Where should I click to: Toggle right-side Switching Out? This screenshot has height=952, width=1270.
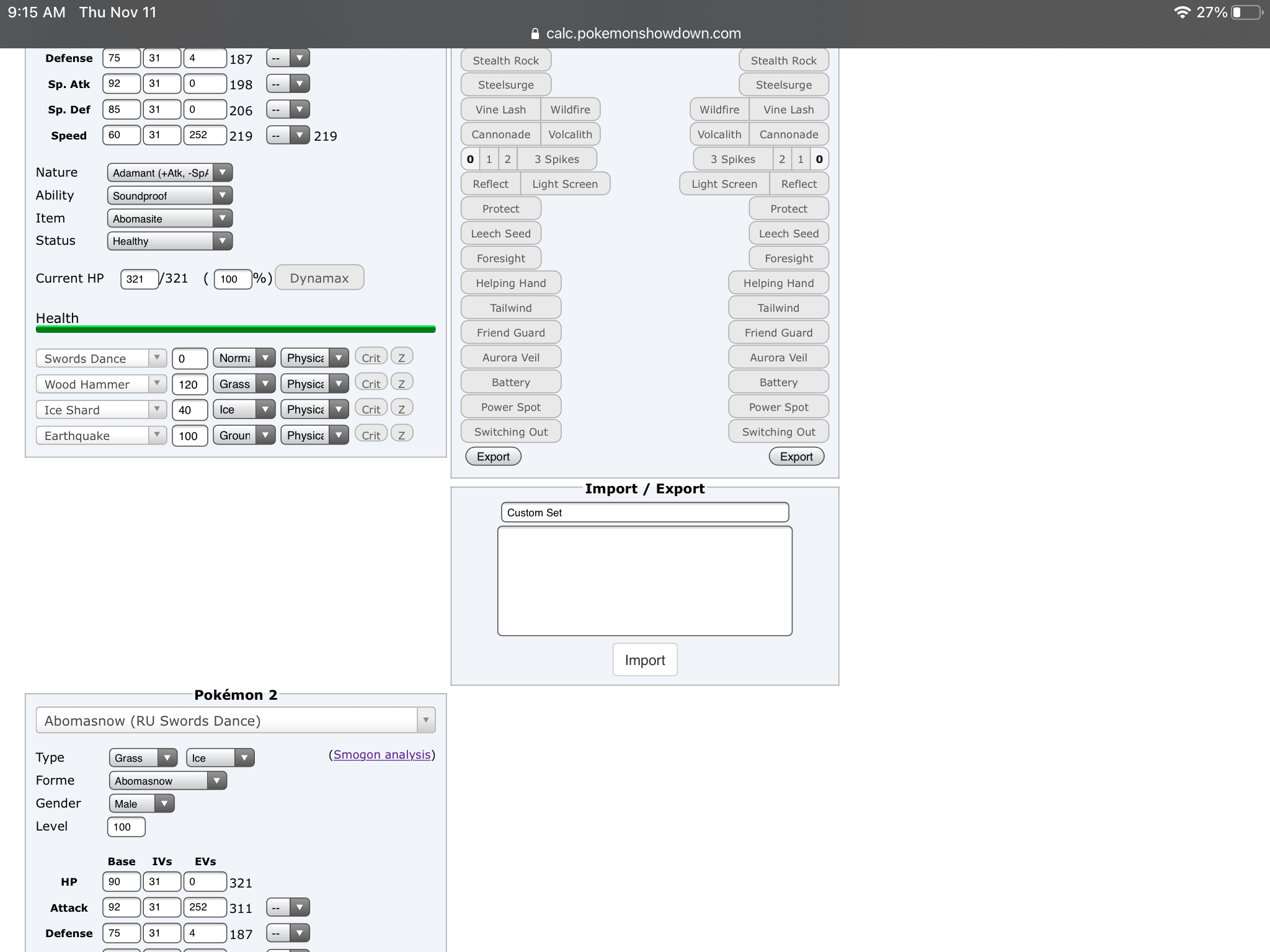click(x=778, y=431)
